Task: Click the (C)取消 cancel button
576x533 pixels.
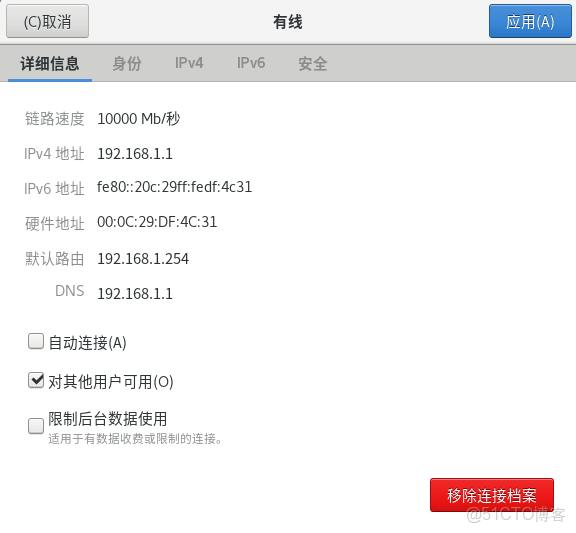Action: click(x=47, y=21)
